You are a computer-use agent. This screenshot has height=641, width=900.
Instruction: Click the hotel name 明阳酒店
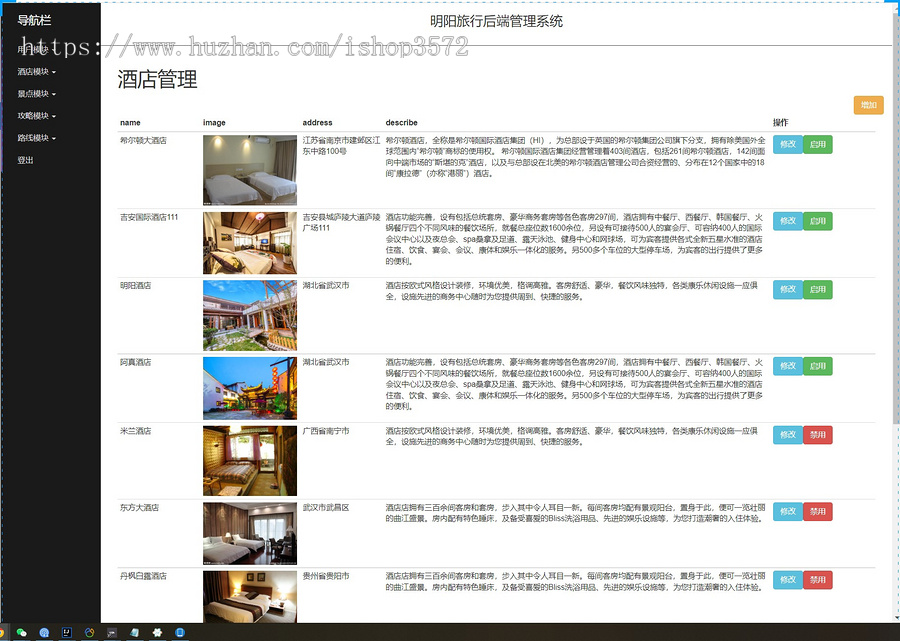coord(135,285)
